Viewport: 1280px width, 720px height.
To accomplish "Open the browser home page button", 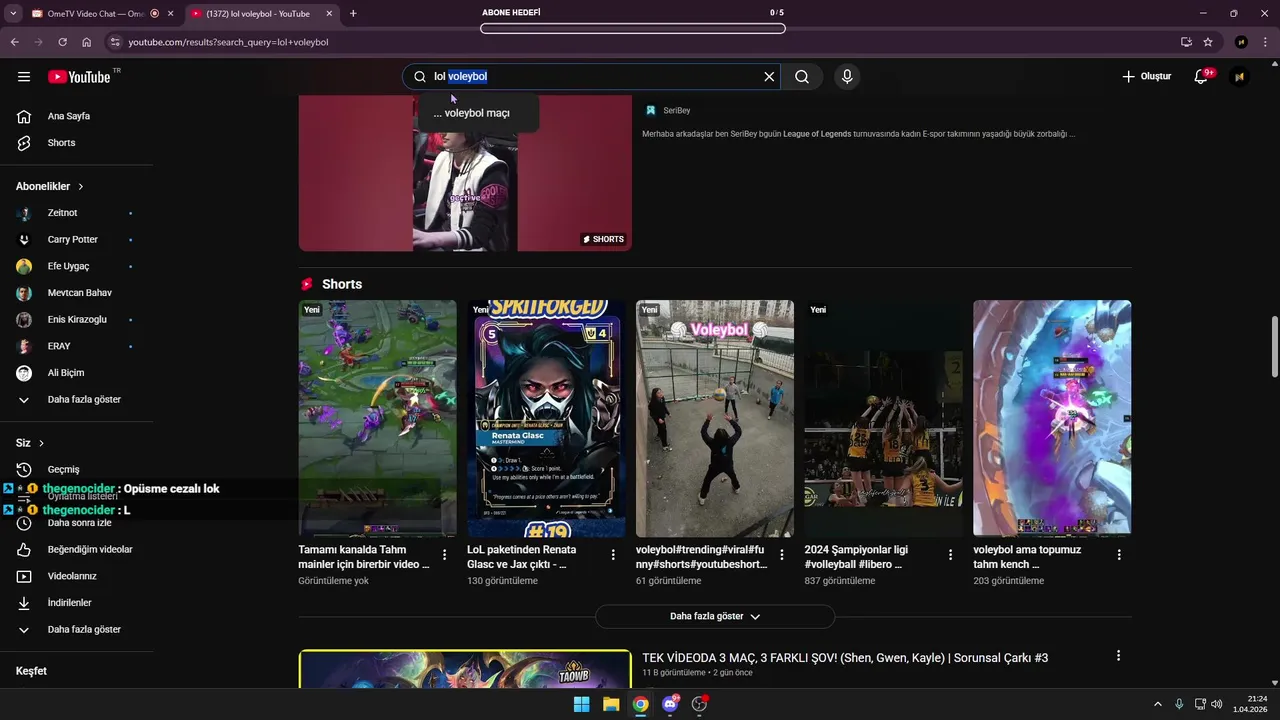I will tap(87, 42).
